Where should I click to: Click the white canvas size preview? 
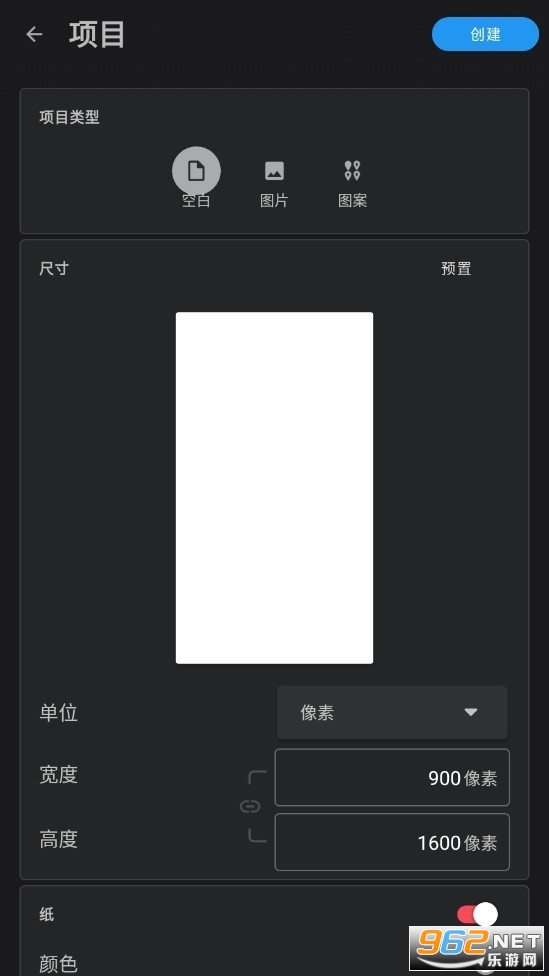274,488
